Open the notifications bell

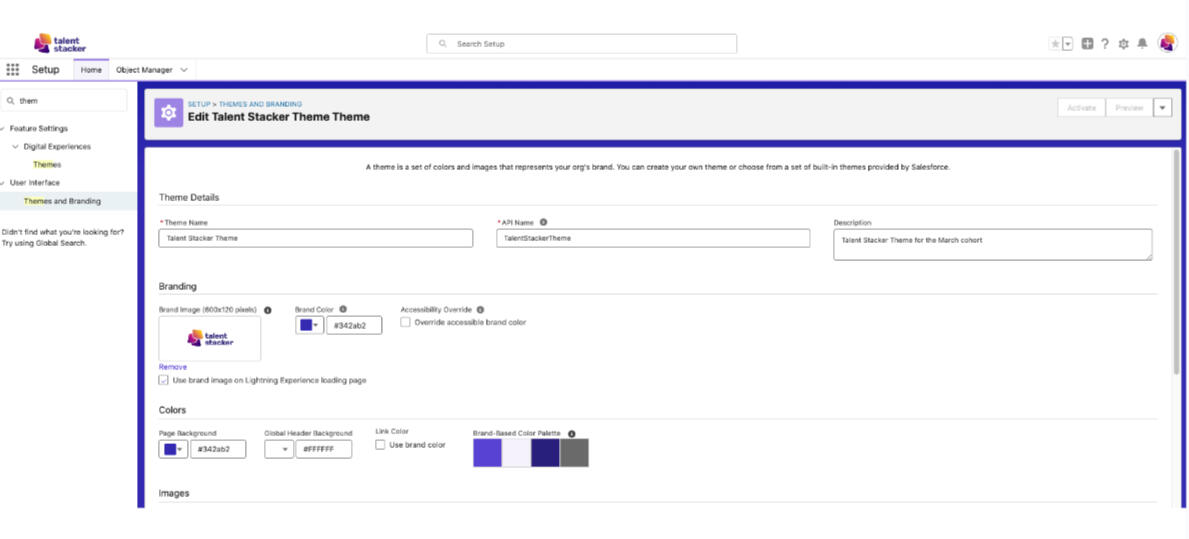click(1142, 44)
